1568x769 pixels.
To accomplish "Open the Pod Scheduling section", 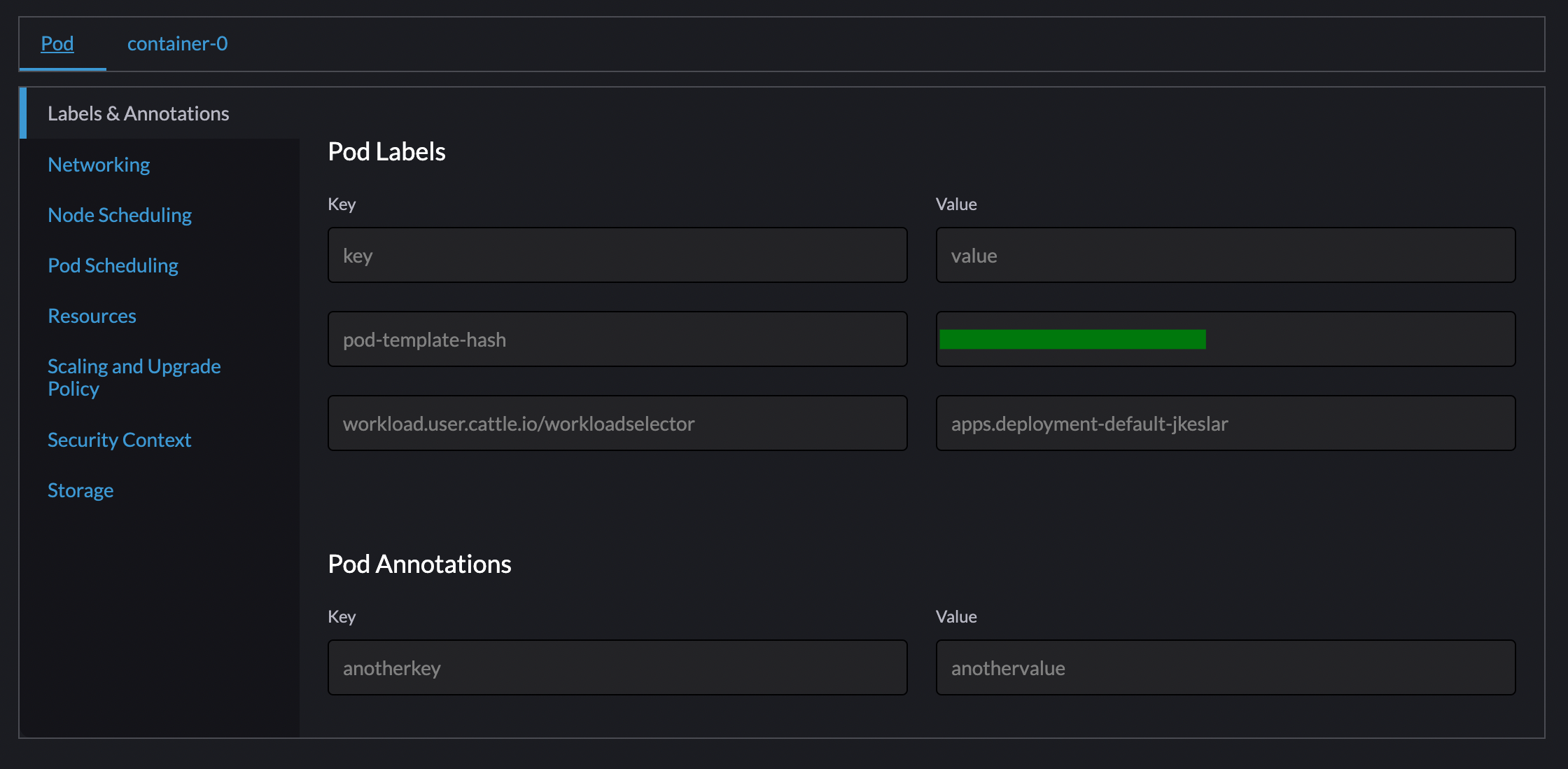I will [x=113, y=265].
